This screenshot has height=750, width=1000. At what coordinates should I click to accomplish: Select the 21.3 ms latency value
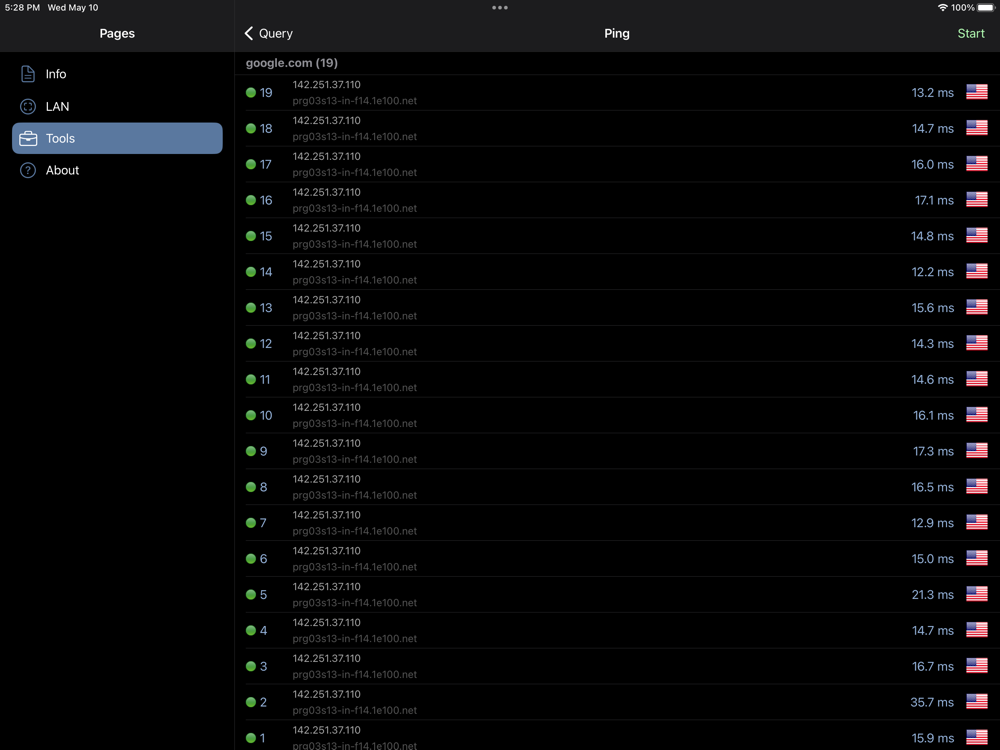[932, 594]
